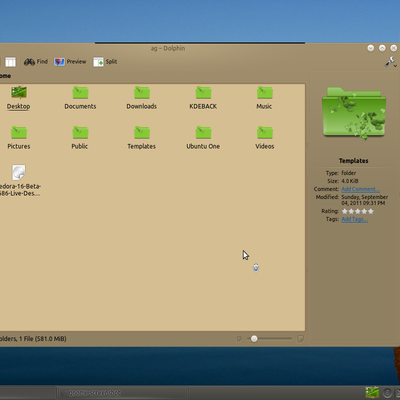Image resolution: width=400 pixels, height=400 pixels.
Task: Click the Size value 4.0 KiB
Action: [x=350, y=181]
